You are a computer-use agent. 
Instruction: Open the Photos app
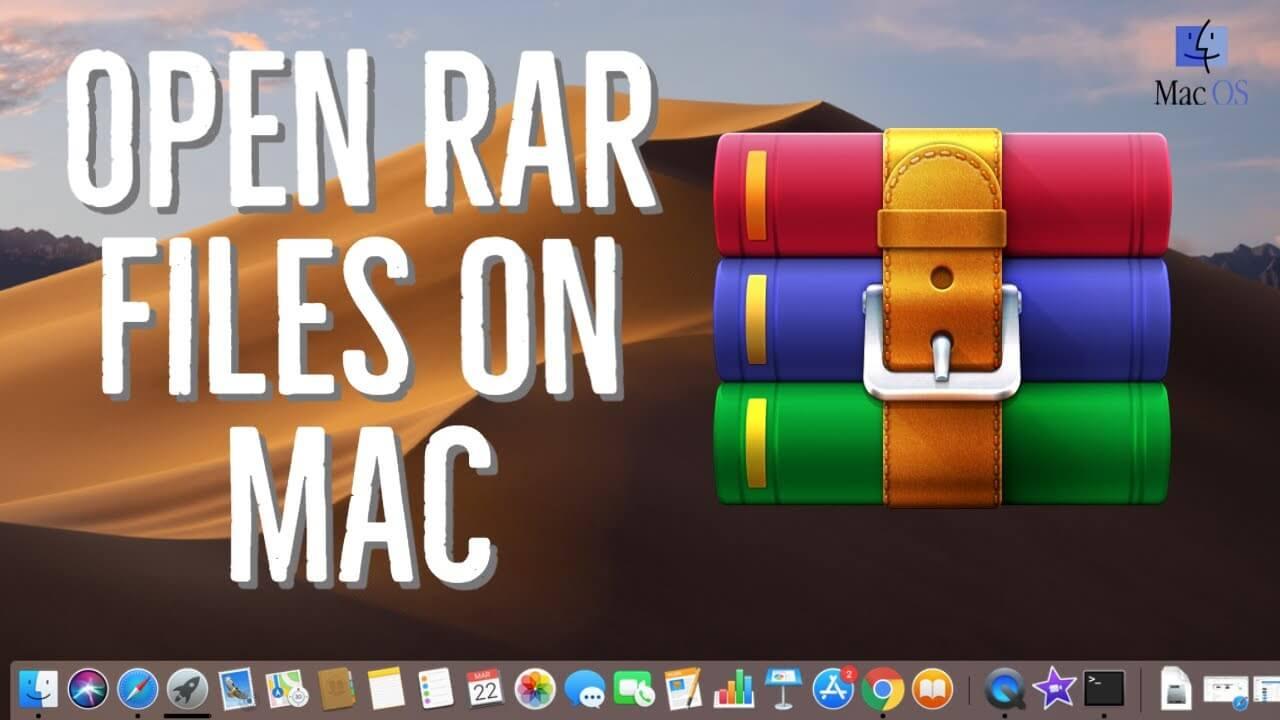tap(535, 688)
